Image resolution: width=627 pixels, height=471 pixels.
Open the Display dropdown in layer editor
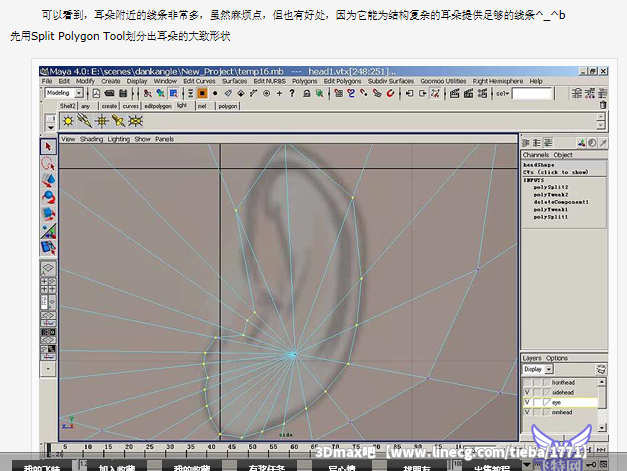(x=549, y=369)
